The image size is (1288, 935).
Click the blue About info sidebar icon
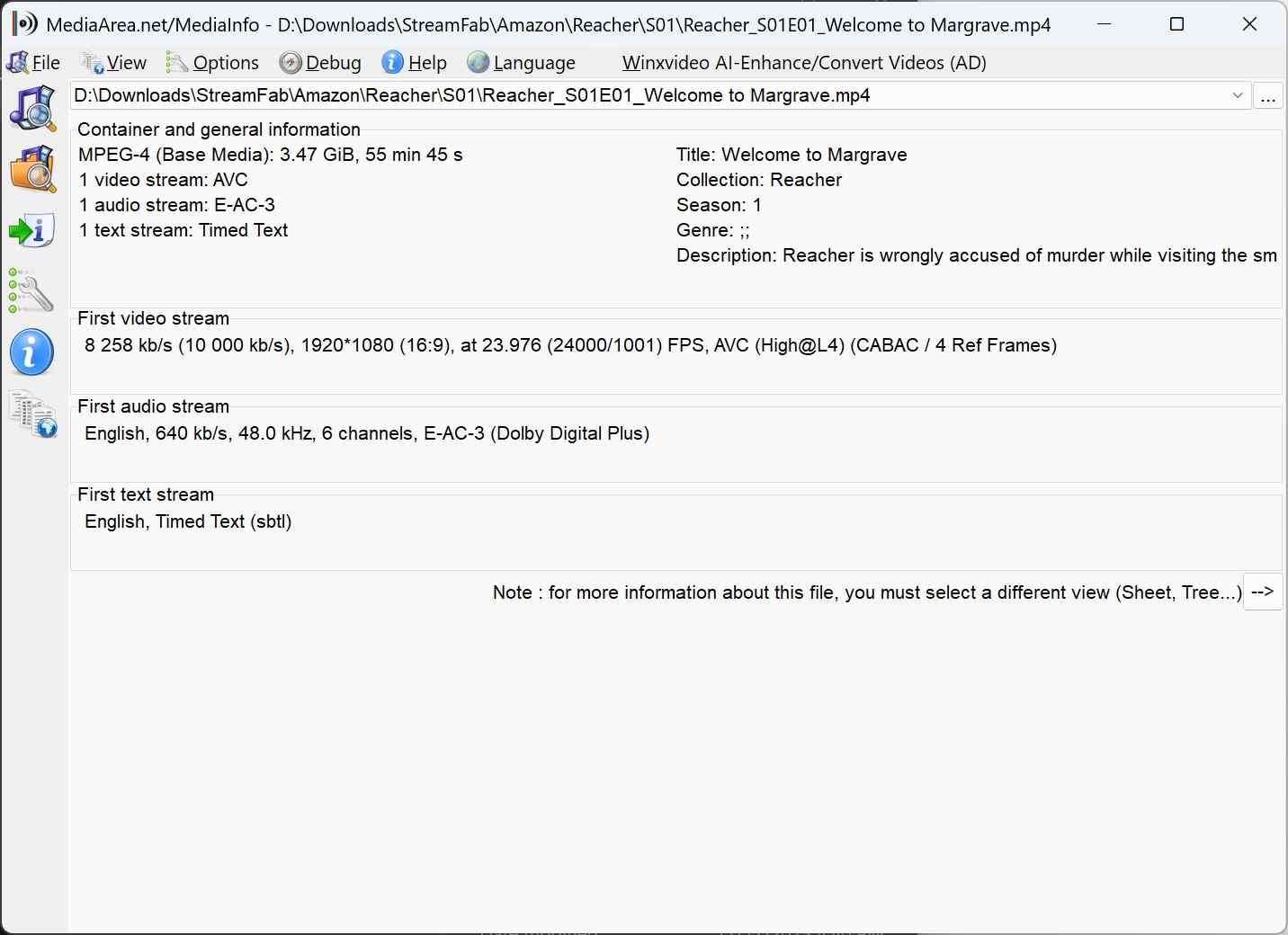point(31,352)
